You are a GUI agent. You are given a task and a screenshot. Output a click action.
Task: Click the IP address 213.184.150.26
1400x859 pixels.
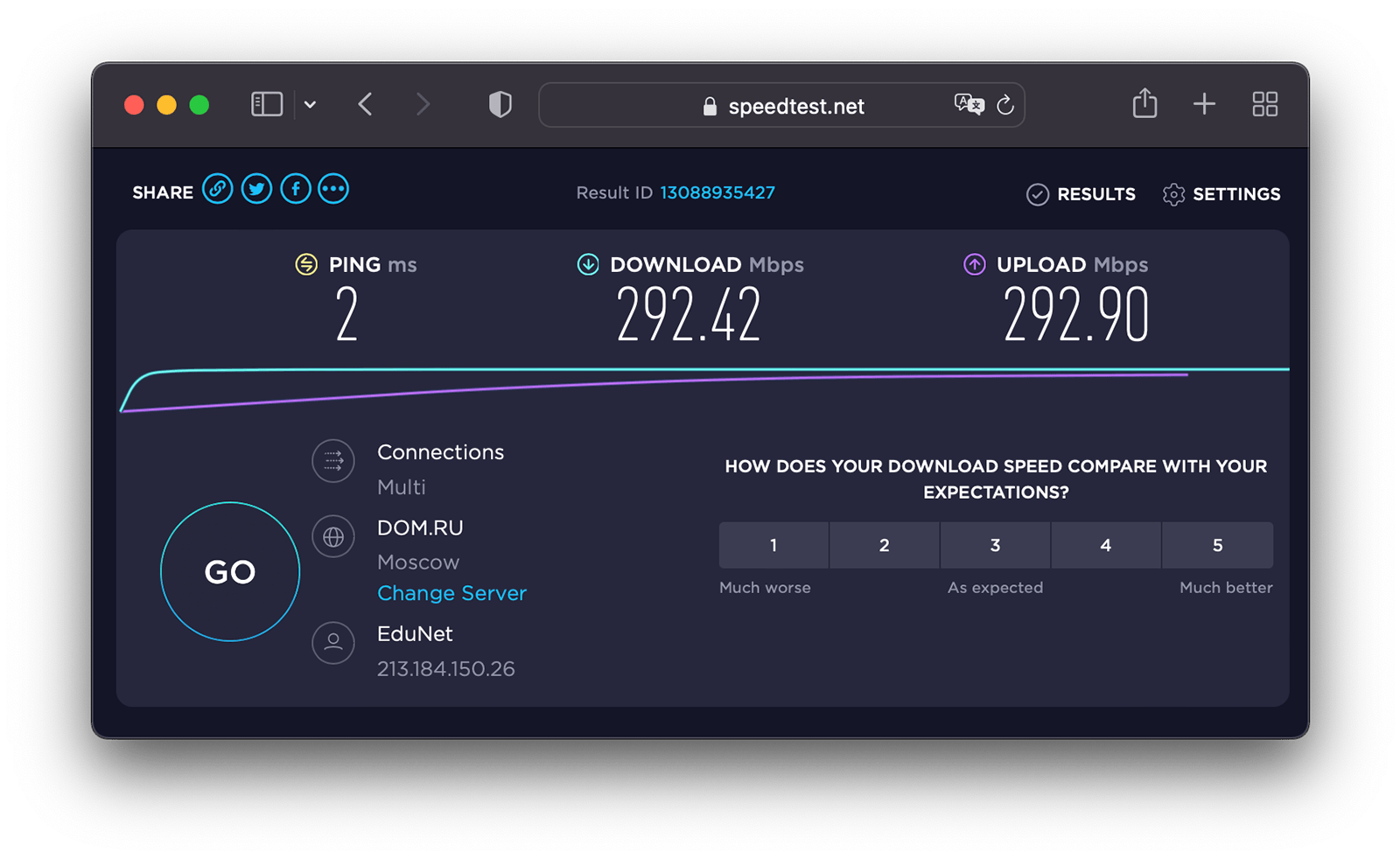(446, 669)
